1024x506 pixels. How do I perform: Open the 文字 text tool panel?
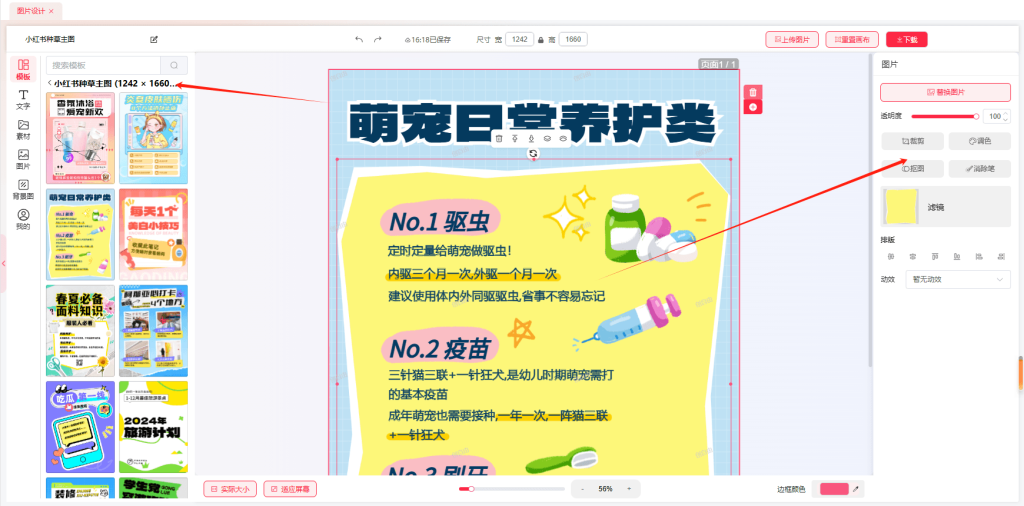23,99
